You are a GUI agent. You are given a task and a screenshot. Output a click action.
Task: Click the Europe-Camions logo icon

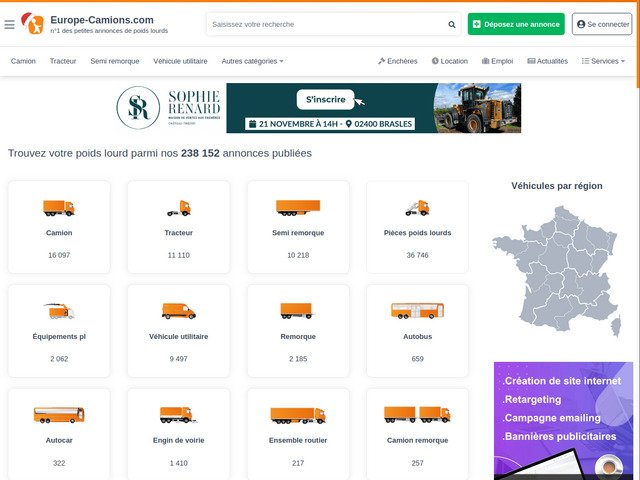[32, 24]
